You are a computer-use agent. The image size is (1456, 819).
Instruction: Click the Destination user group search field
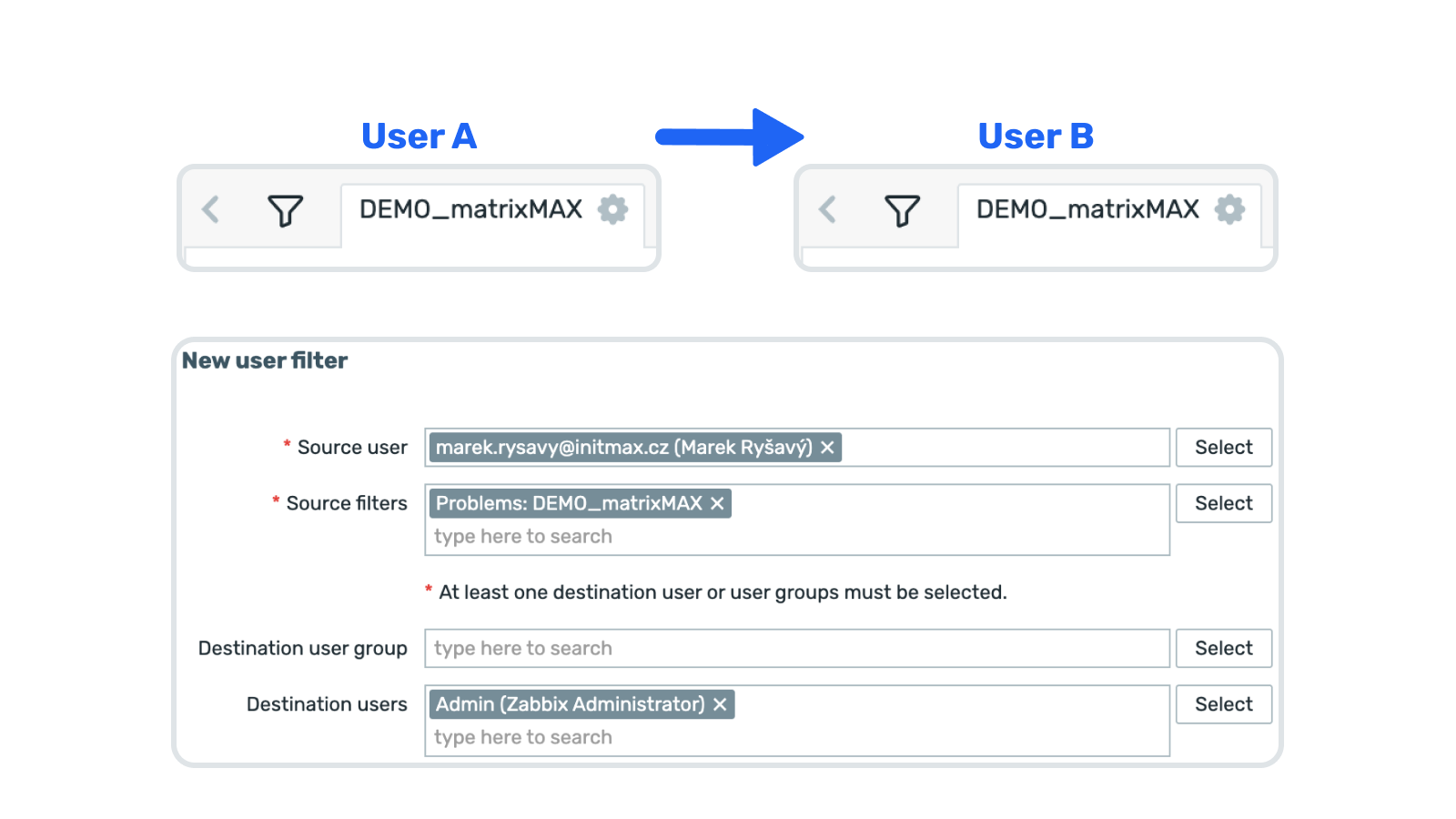[796, 649]
